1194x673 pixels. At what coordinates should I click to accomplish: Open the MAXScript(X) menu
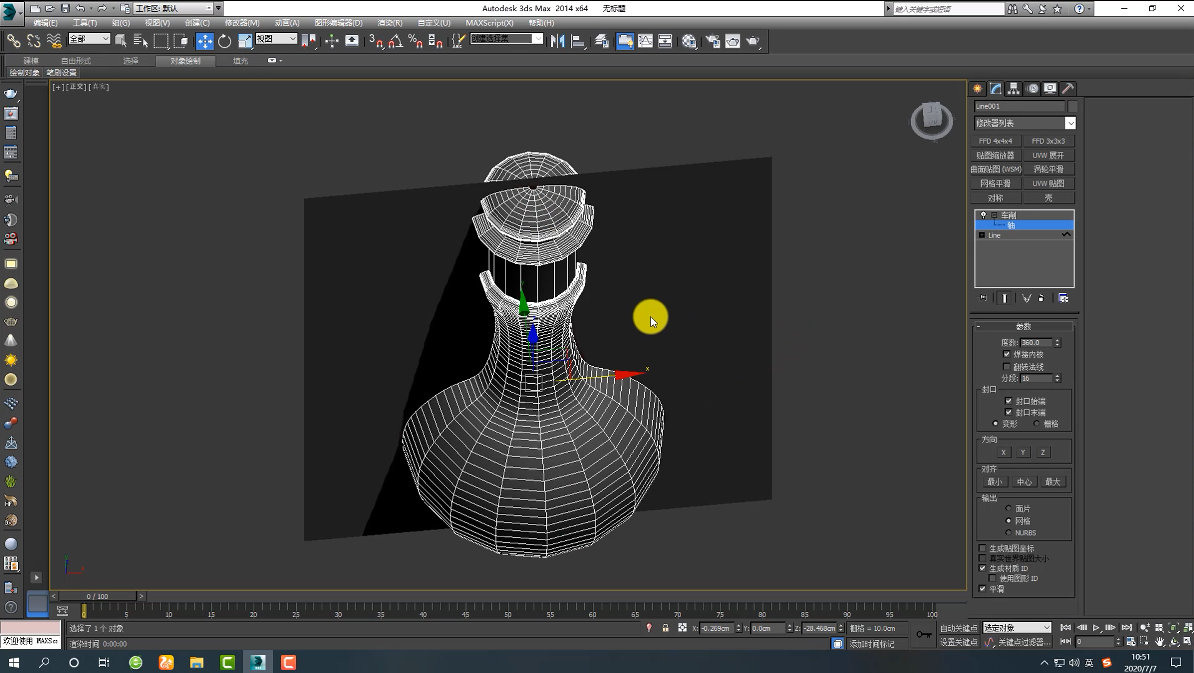pyautogui.click(x=489, y=23)
